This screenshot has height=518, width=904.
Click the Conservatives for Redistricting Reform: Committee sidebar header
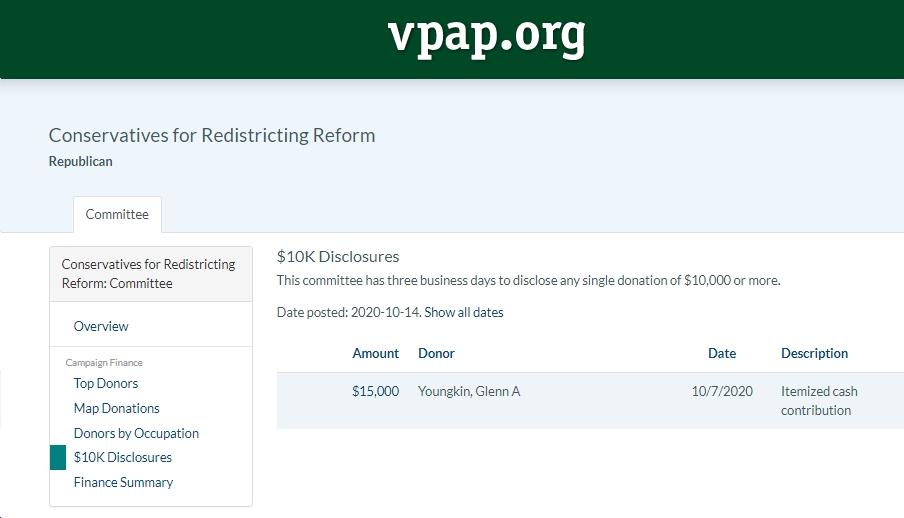pos(151,274)
